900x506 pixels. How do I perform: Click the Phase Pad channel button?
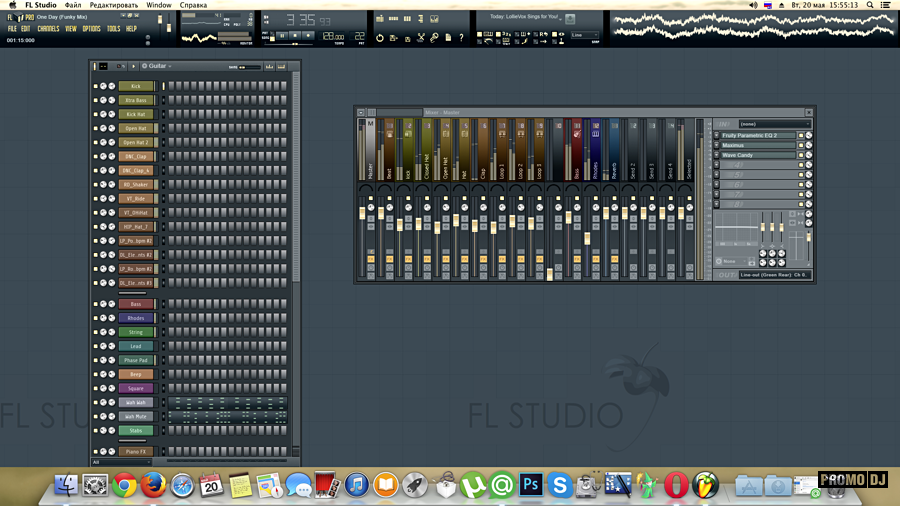pos(136,360)
